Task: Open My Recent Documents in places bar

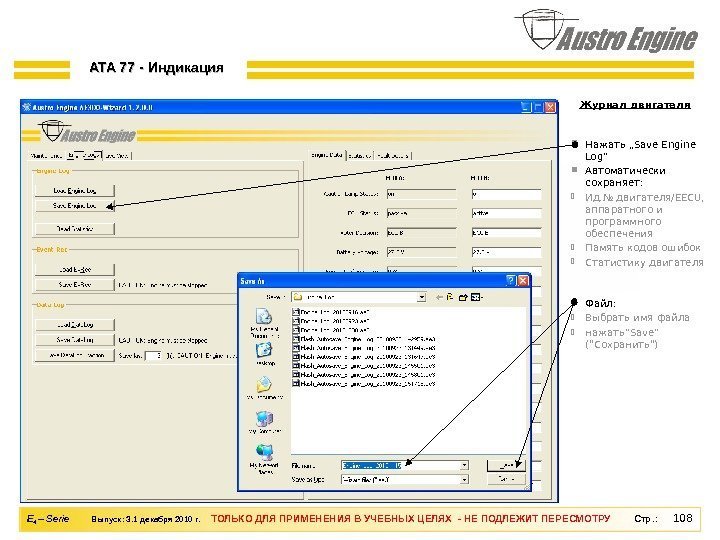Action: coord(264,323)
